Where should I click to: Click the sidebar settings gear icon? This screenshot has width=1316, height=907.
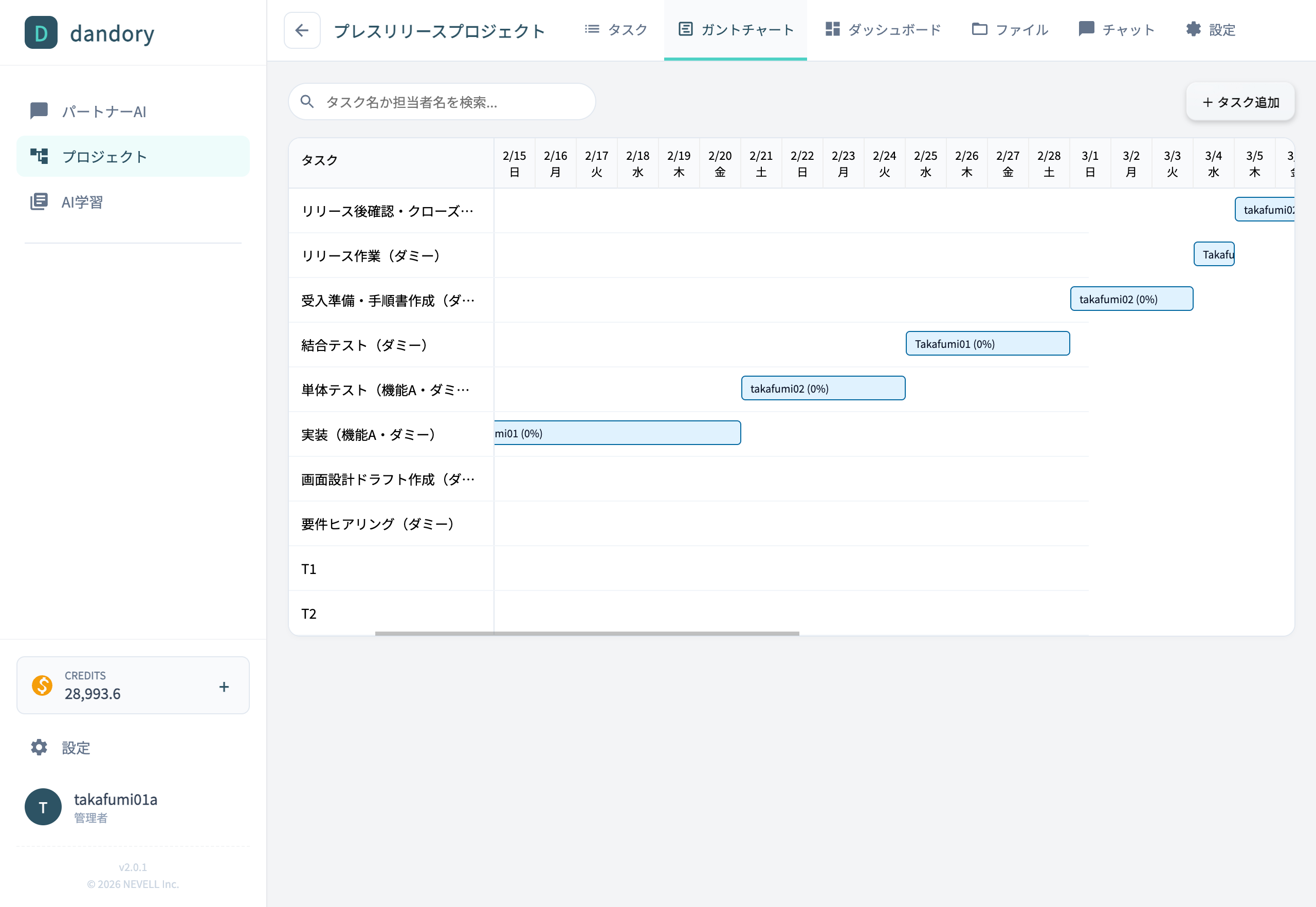[x=39, y=747]
